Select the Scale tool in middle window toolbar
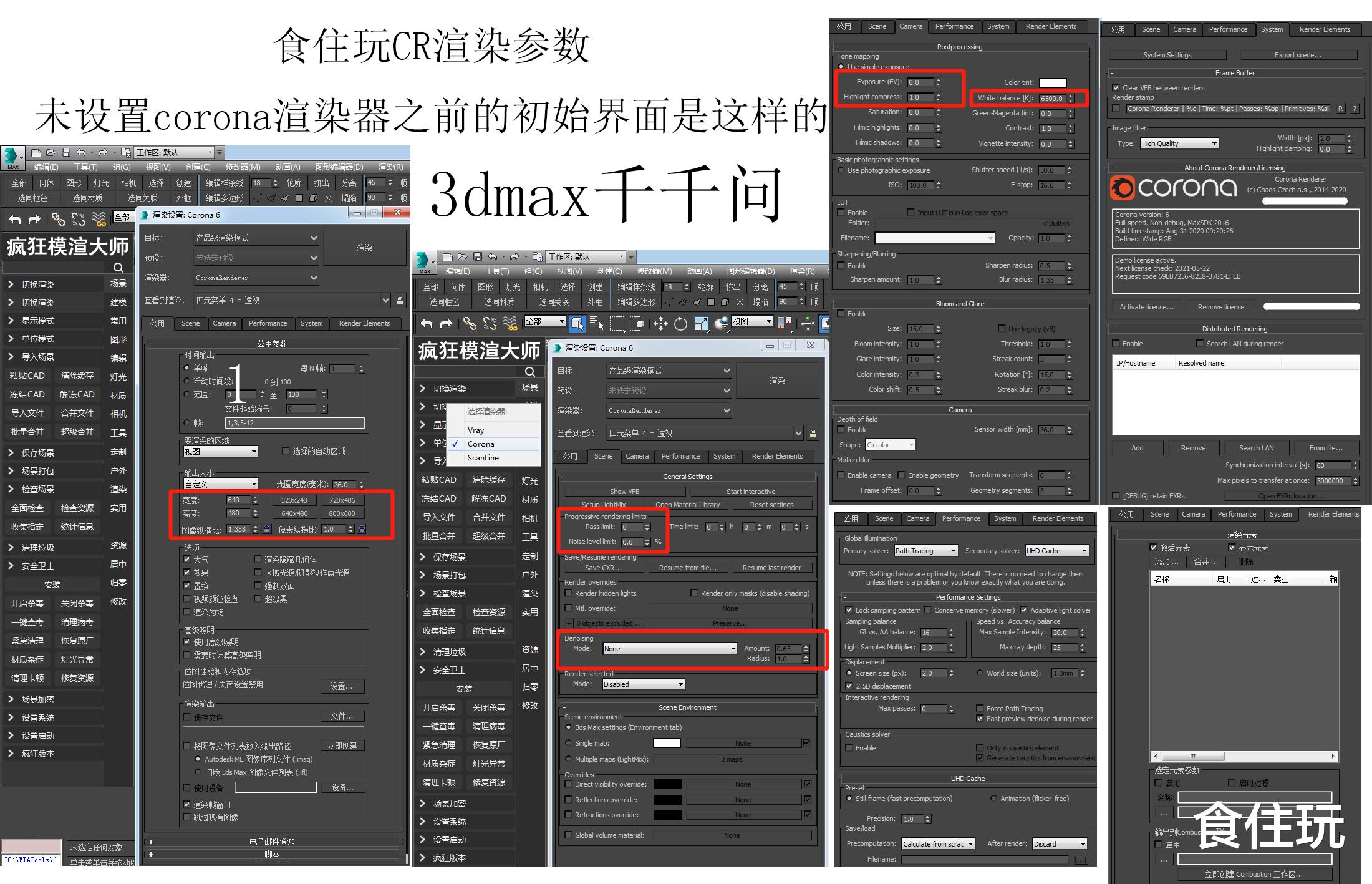Viewport: 1372px width, 884px height. tap(701, 323)
